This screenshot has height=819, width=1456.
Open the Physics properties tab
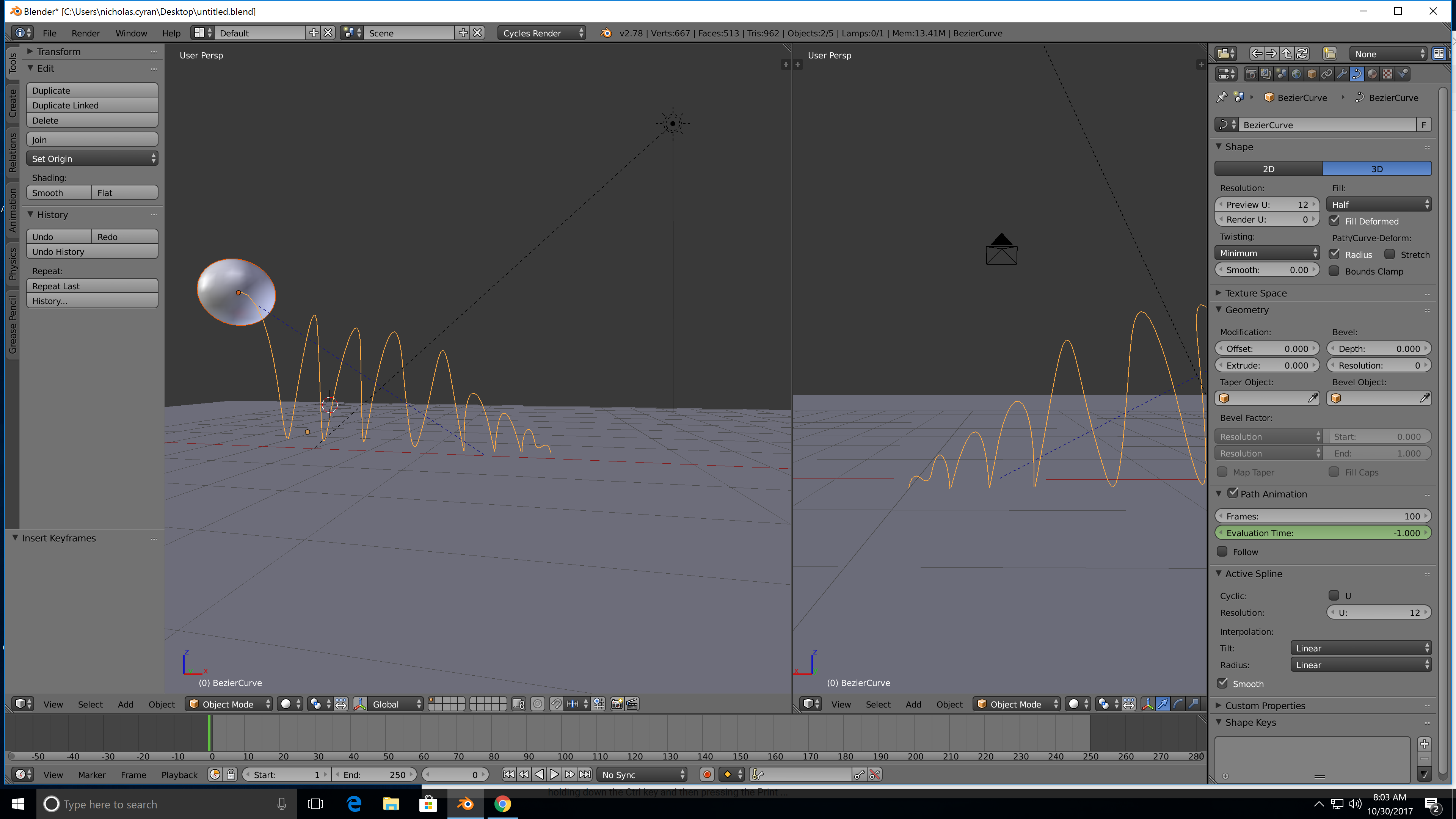(1403, 74)
